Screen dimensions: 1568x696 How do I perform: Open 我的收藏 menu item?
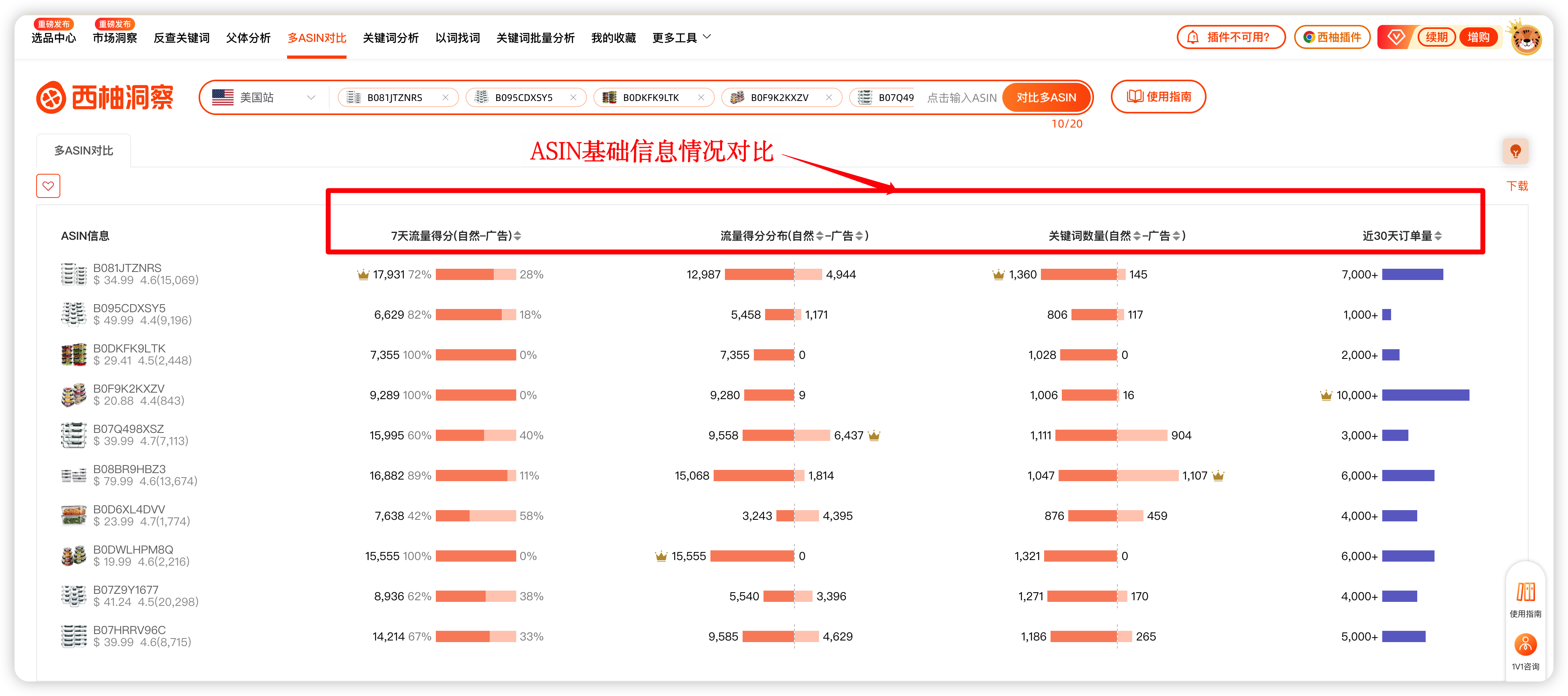pos(614,38)
